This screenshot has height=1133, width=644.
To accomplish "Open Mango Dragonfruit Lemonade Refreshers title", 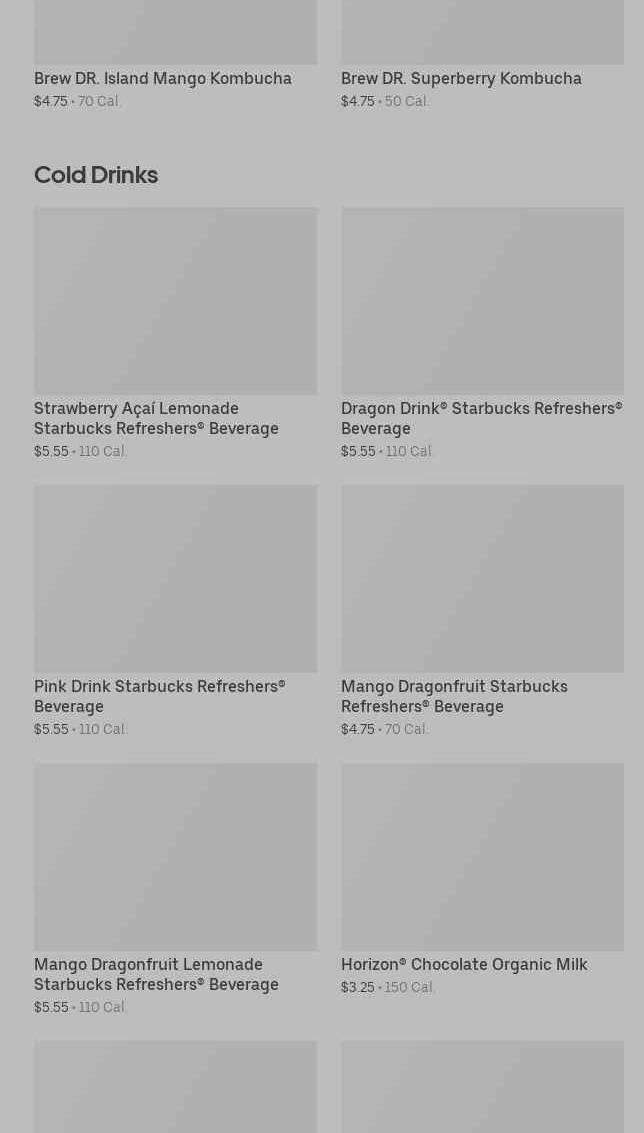I will [x=156, y=974].
